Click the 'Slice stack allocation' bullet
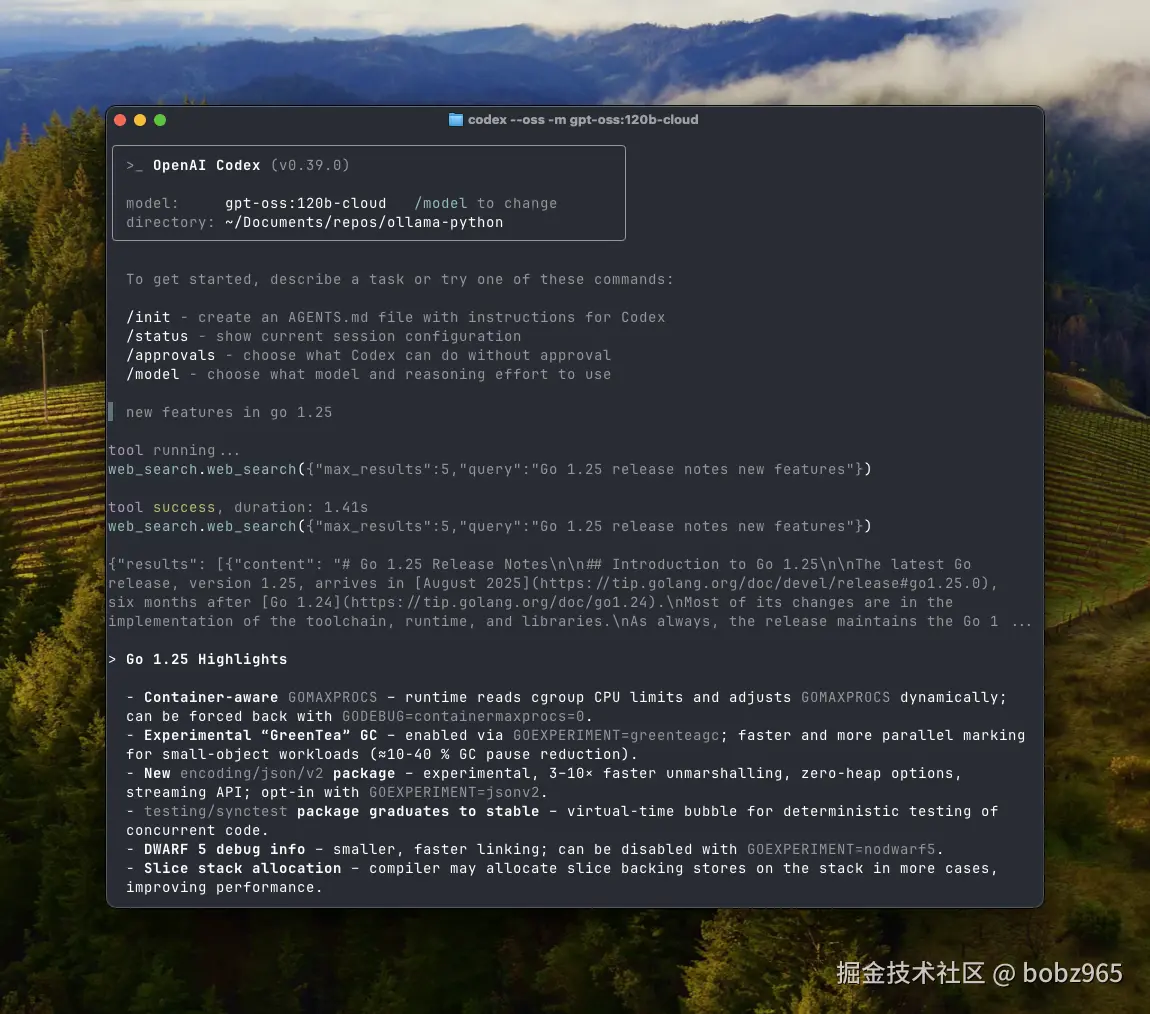1150x1014 pixels. coord(243,868)
